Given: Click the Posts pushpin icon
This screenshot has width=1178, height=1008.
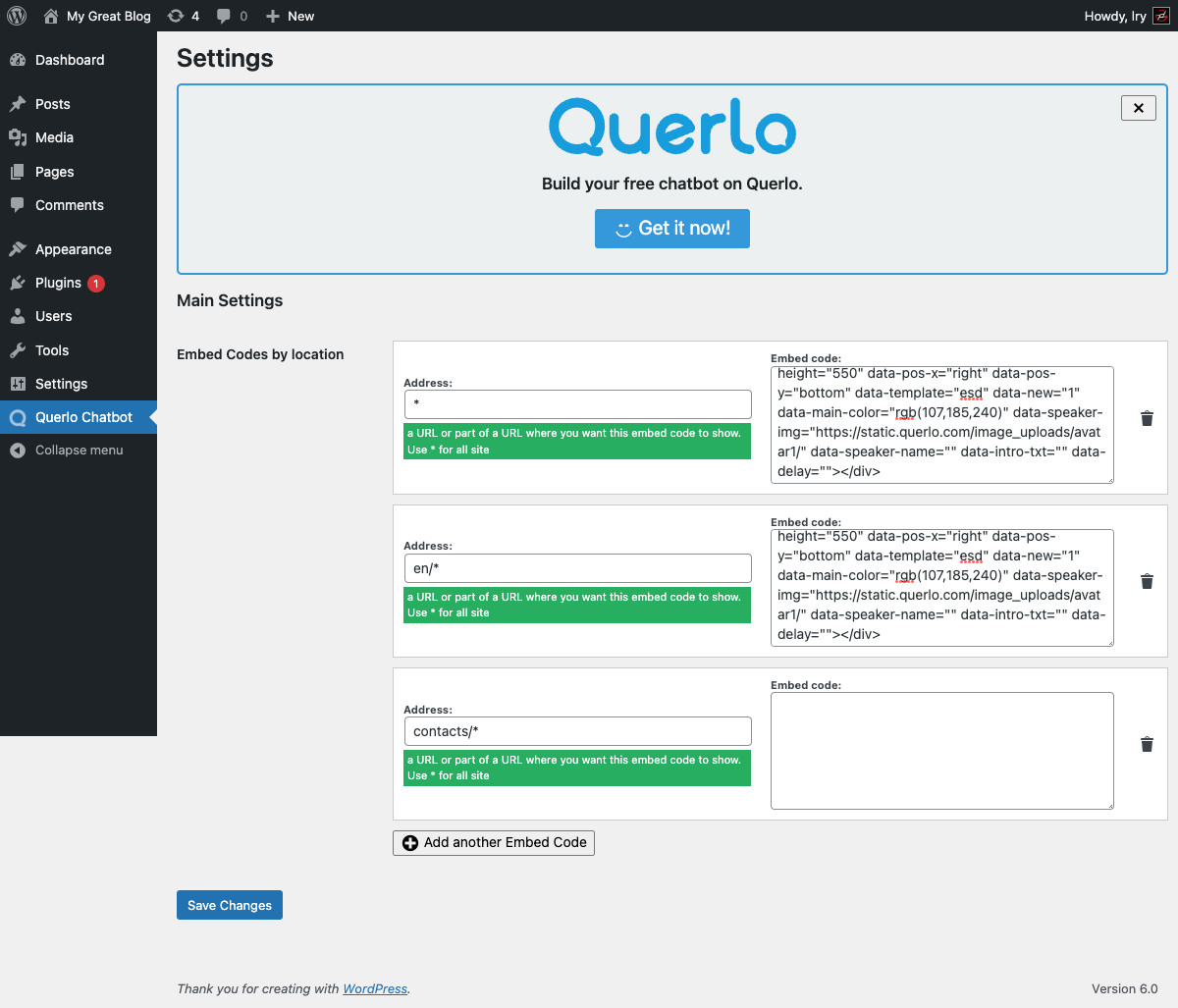Looking at the screenshot, I should pyautogui.click(x=18, y=104).
